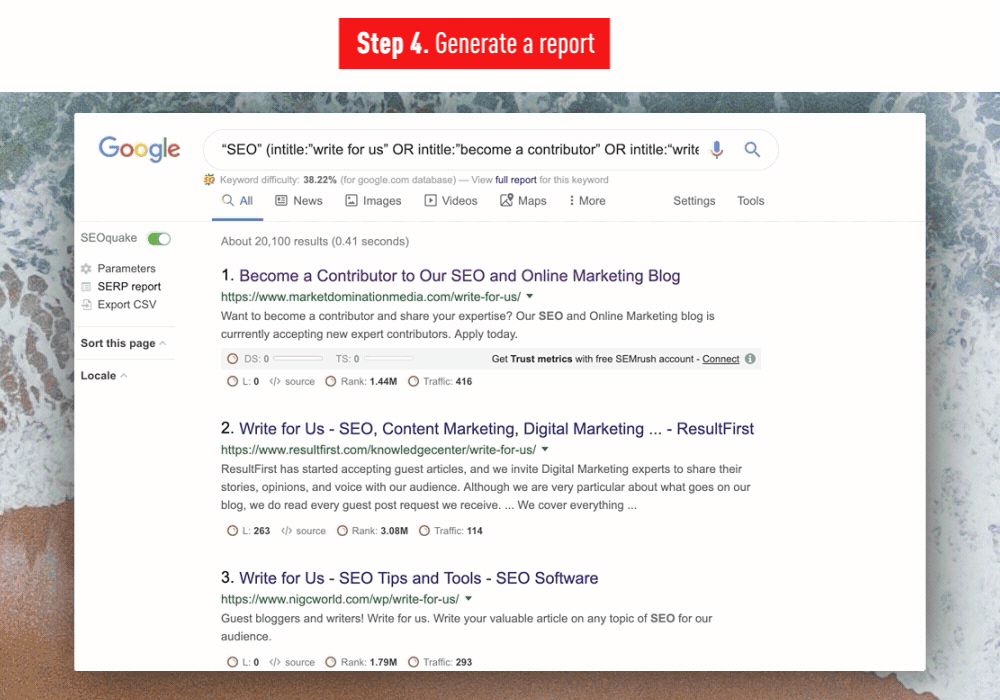
Task: Switch to the Videos tab
Action: click(451, 201)
